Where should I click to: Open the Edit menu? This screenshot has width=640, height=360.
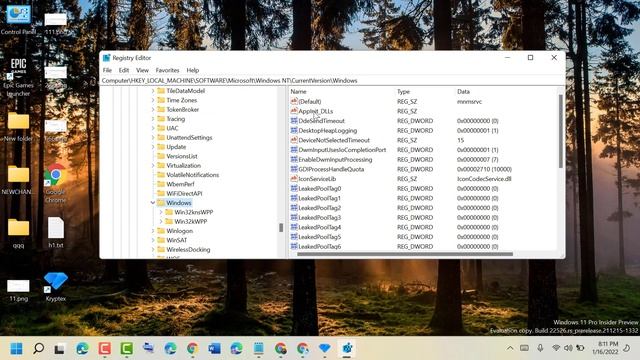tap(124, 70)
